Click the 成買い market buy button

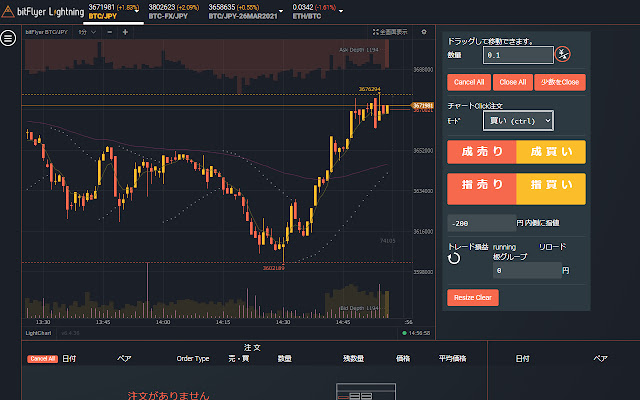[550, 152]
